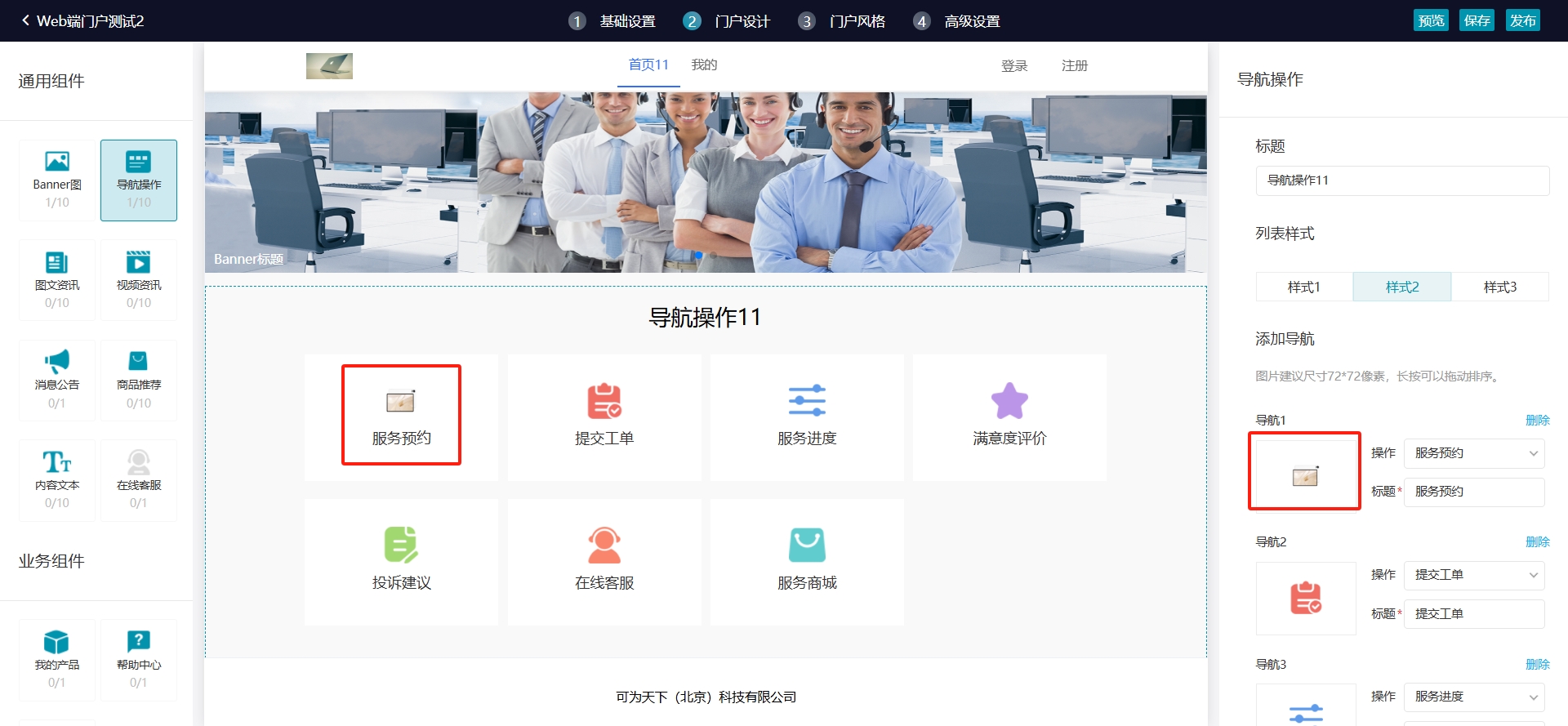Edit the 导航2 标题 field 提交工单

click(1474, 614)
